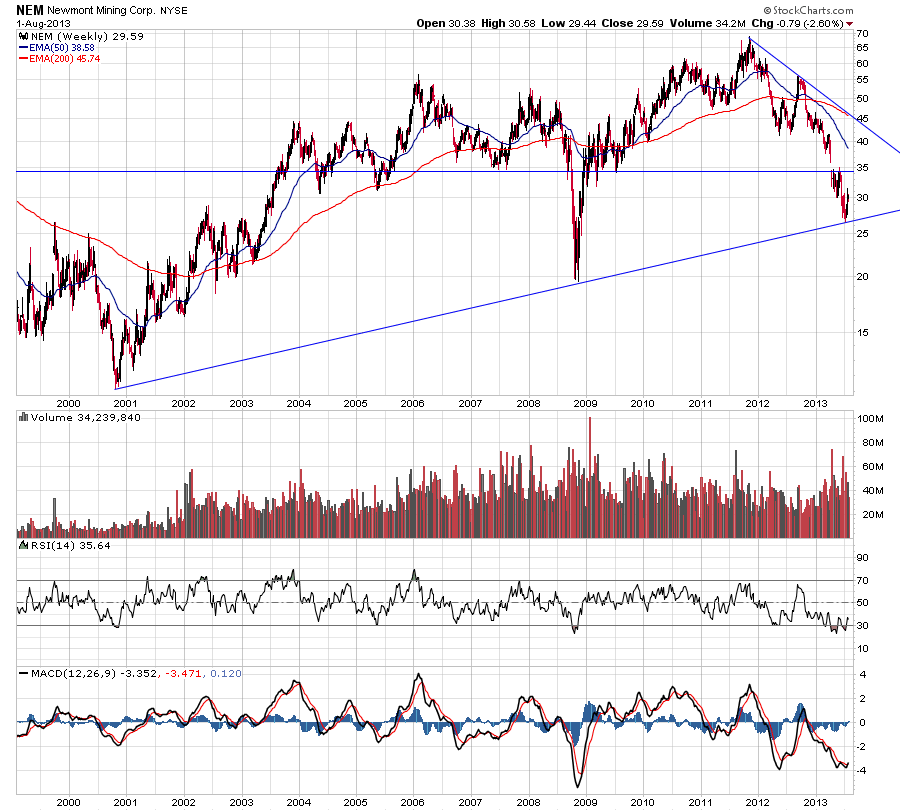Select the NEM ticker symbol in the title
The image size is (900, 811).
tap(30, 10)
